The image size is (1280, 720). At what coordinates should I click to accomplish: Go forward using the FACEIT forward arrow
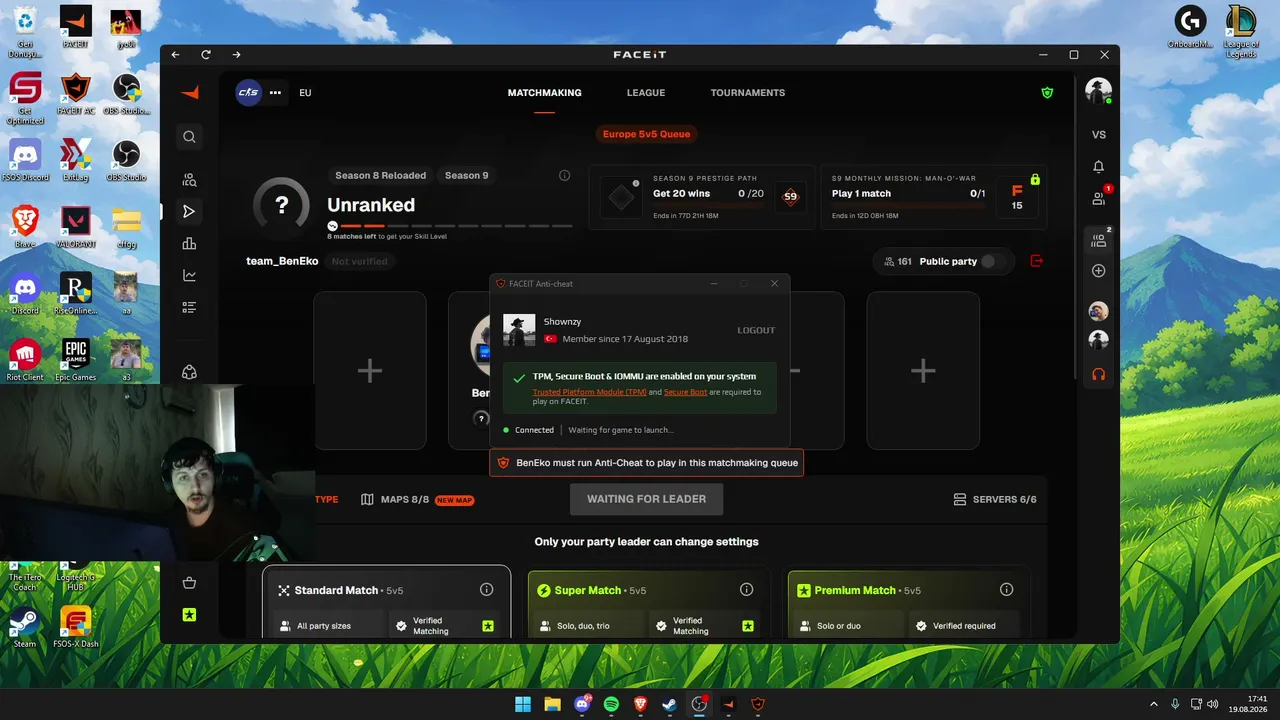coord(236,55)
